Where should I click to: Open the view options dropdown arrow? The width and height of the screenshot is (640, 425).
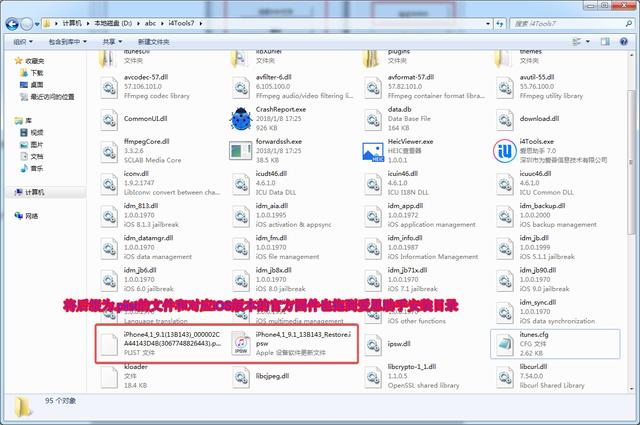pos(588,41)
